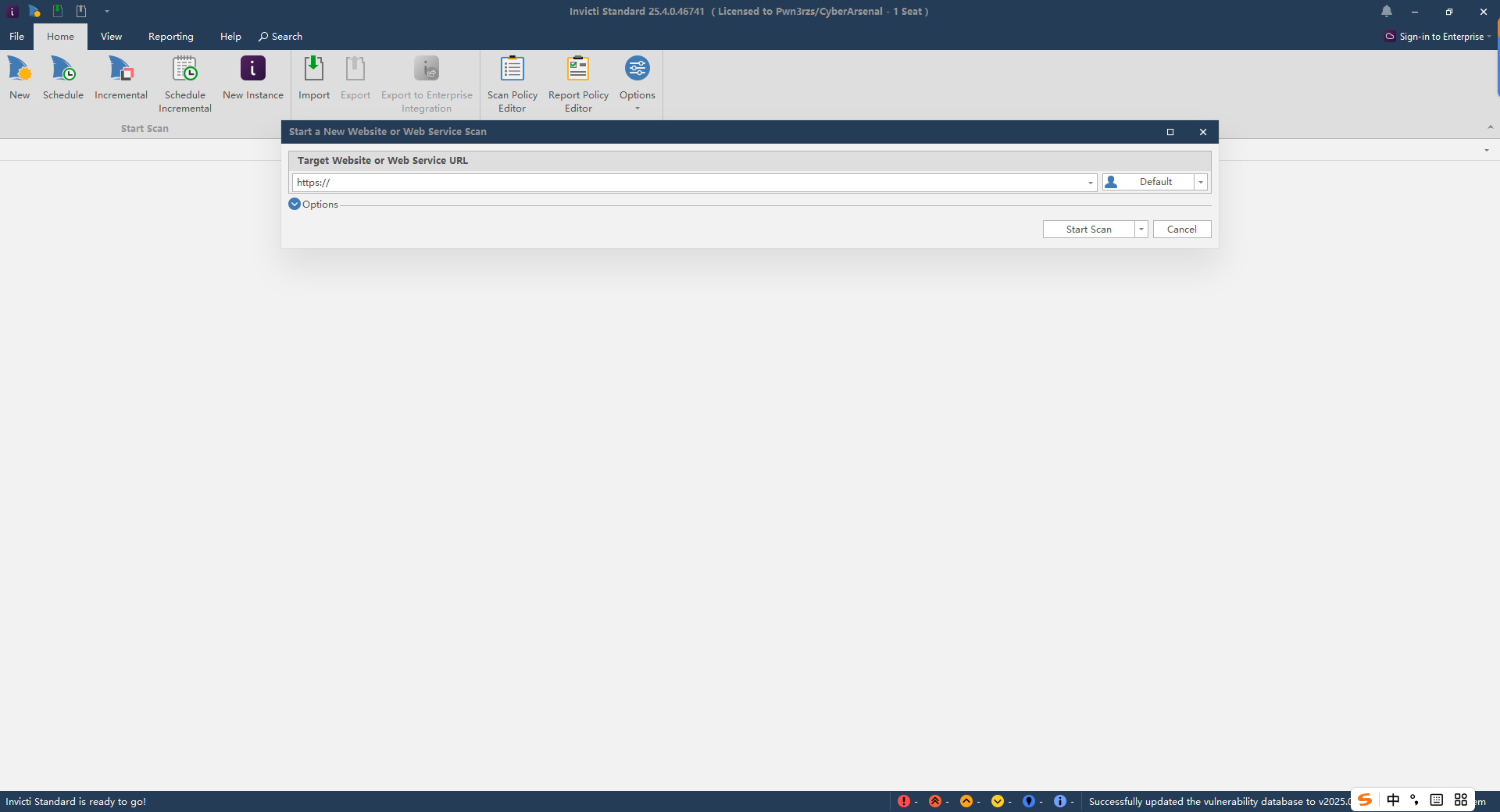Switch to the Home ribbon tab
The width and height of the screenshot is (1500, 812).
(x=60, y=37)
